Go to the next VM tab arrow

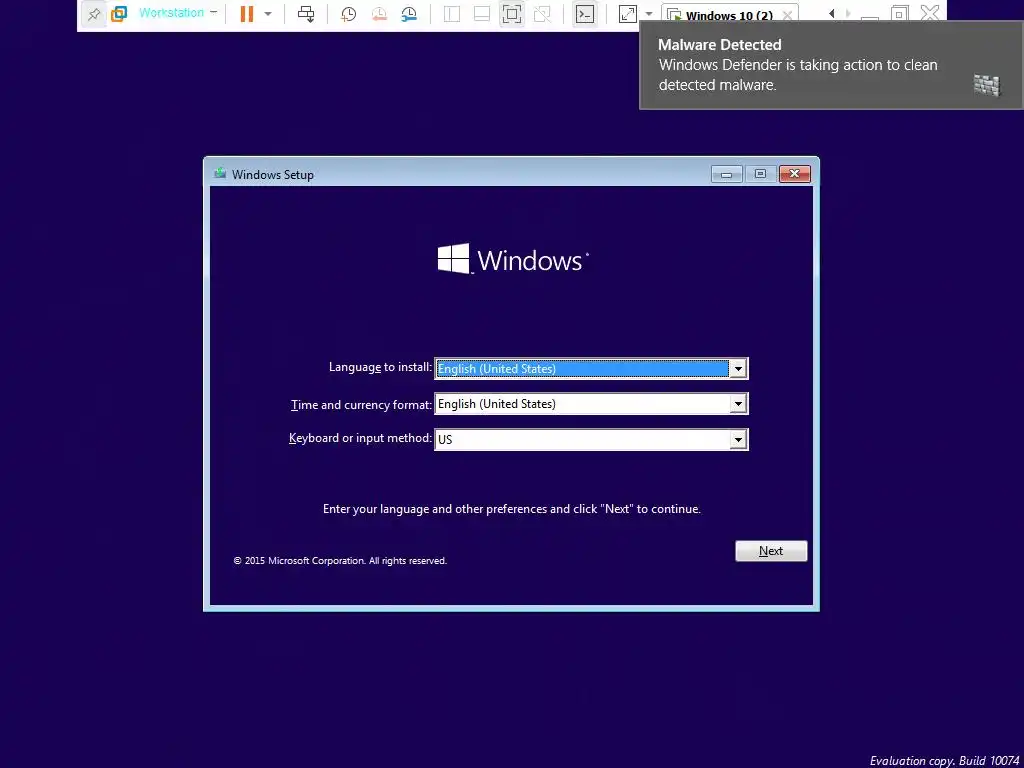point(848,13)
